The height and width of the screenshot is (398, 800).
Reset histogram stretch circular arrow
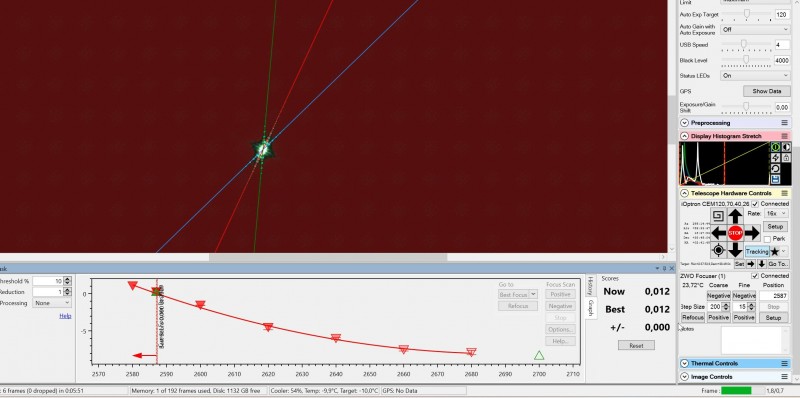[x=775, y=168]
